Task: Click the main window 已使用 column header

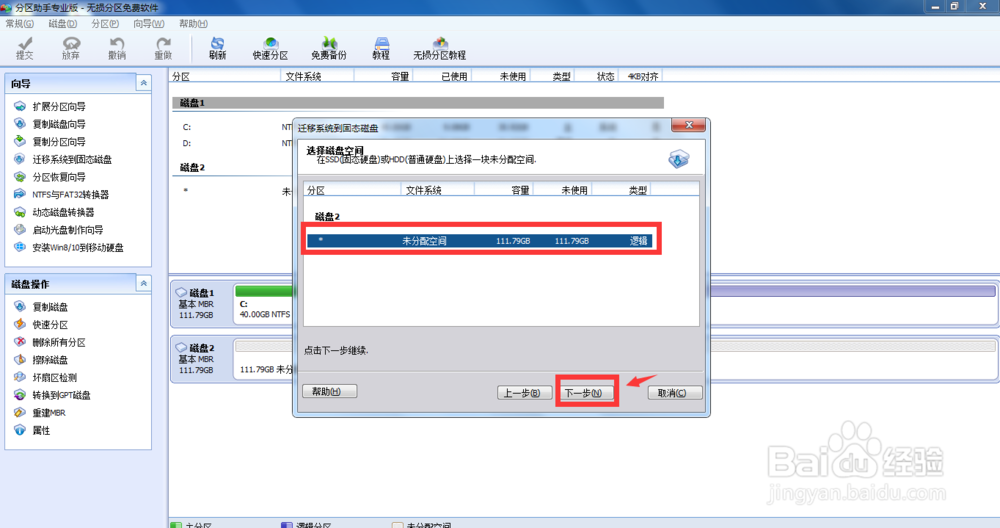Action: 443,77
